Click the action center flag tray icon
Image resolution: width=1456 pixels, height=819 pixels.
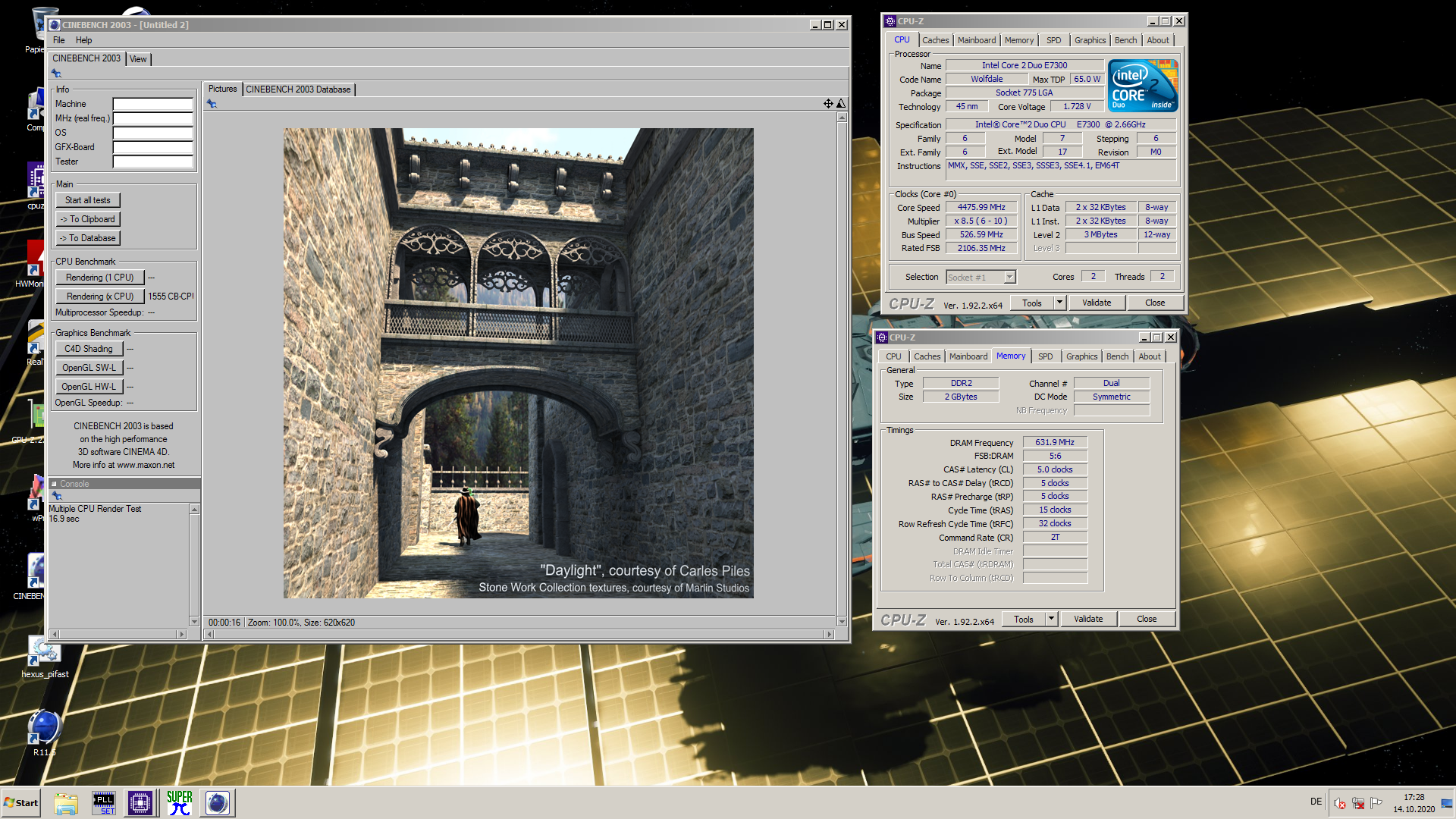click(1376, 803)
